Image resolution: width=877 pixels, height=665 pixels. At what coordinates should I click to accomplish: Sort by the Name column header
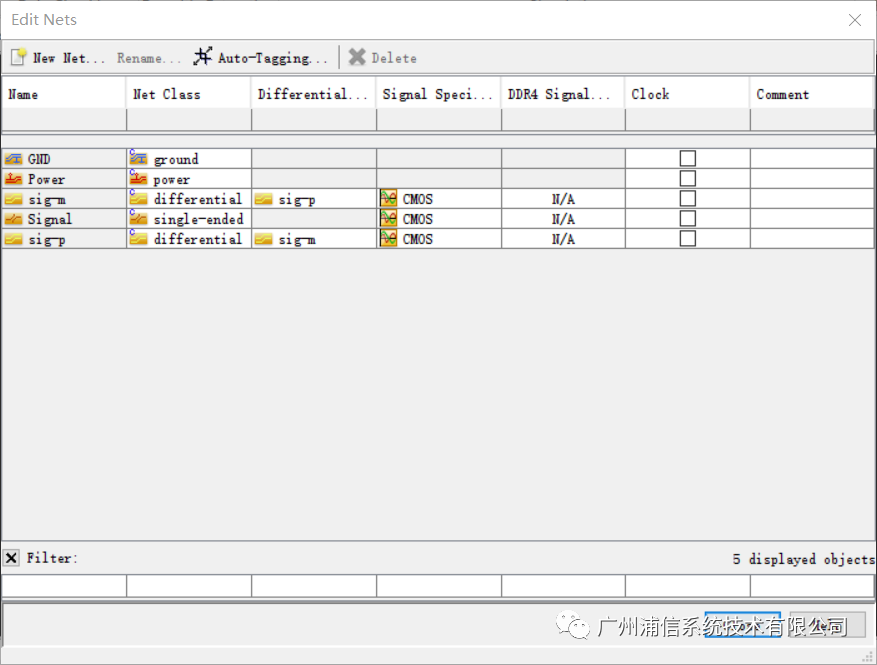(x=64, y=94)
